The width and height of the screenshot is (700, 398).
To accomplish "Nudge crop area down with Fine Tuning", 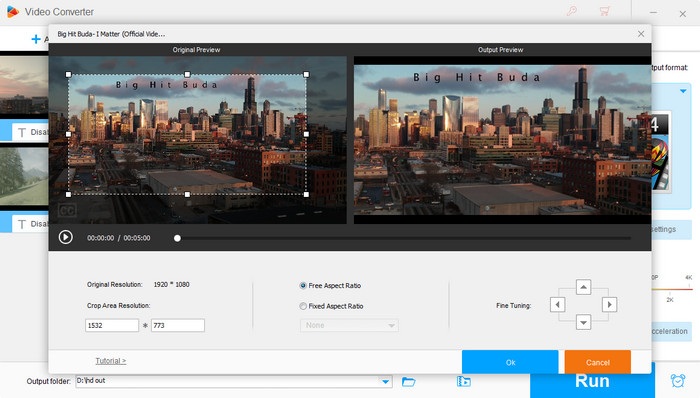I will click(x=583, y=322).
